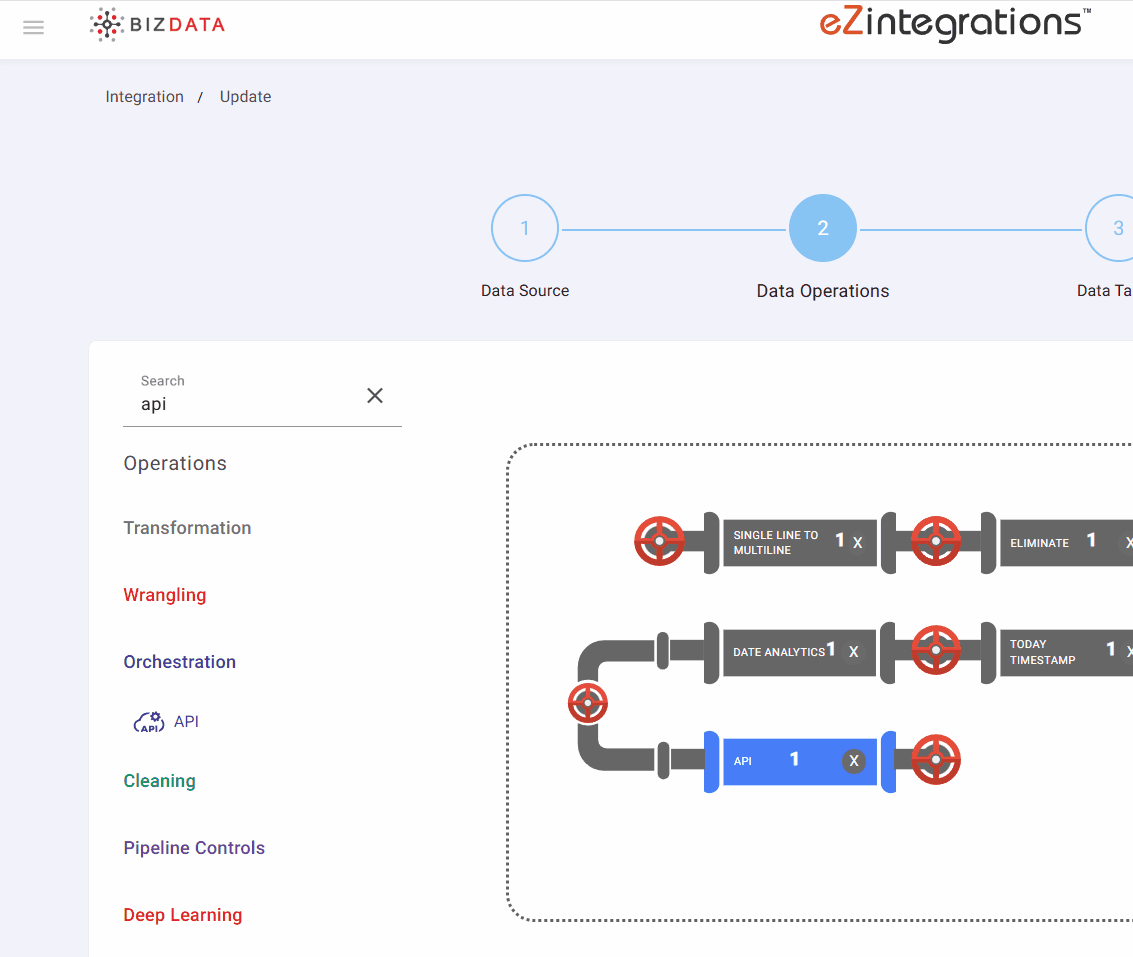Viewport: 1133px width, 957px height.
Task: Remove the Single Line to Multiline operation
Action: pyautogui.click(x=857, y=543)
